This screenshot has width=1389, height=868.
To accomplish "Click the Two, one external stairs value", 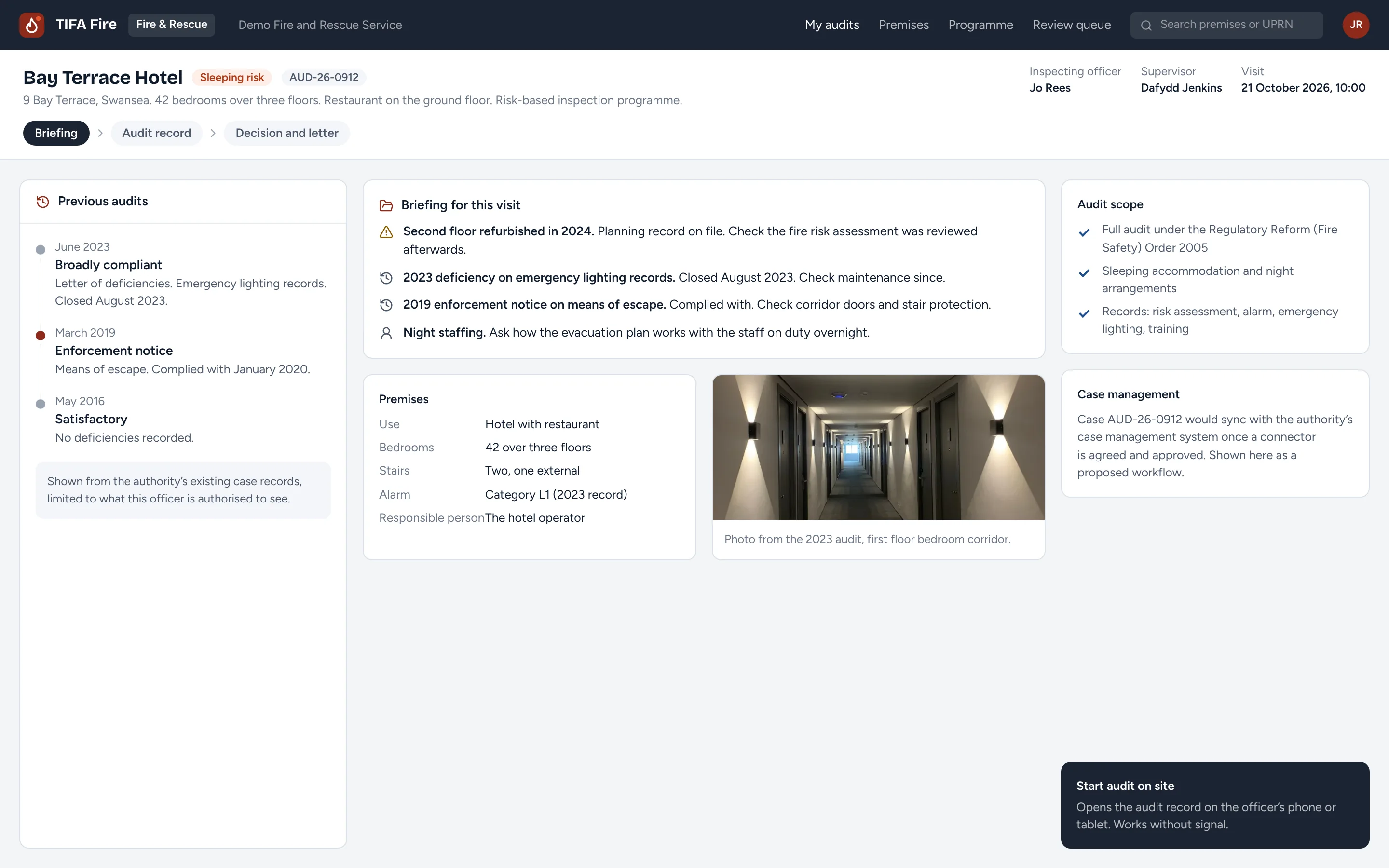I will click(x=532, y=471).
